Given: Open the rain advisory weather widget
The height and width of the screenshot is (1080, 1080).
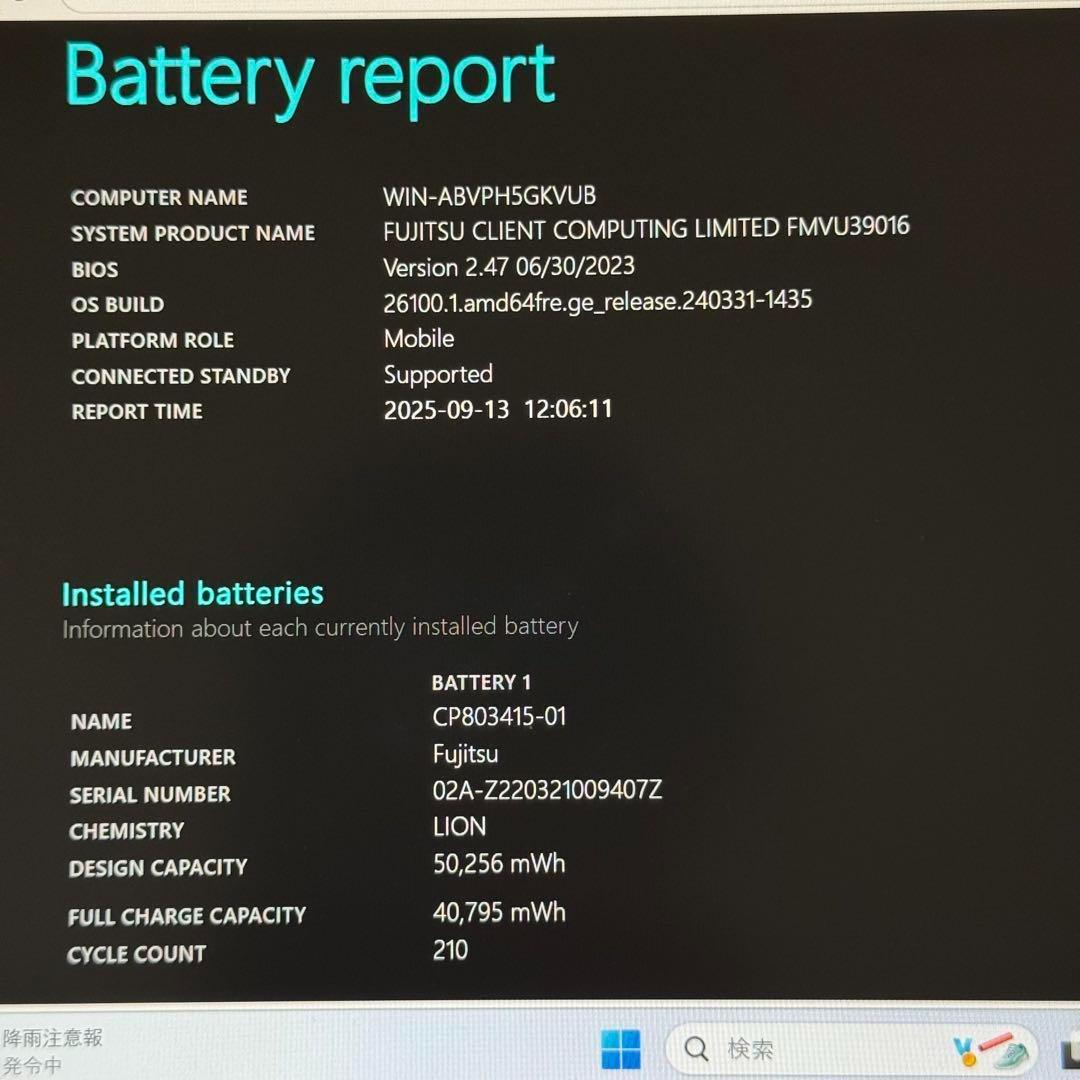Looking at the screenshot, I should point(52,1050).
